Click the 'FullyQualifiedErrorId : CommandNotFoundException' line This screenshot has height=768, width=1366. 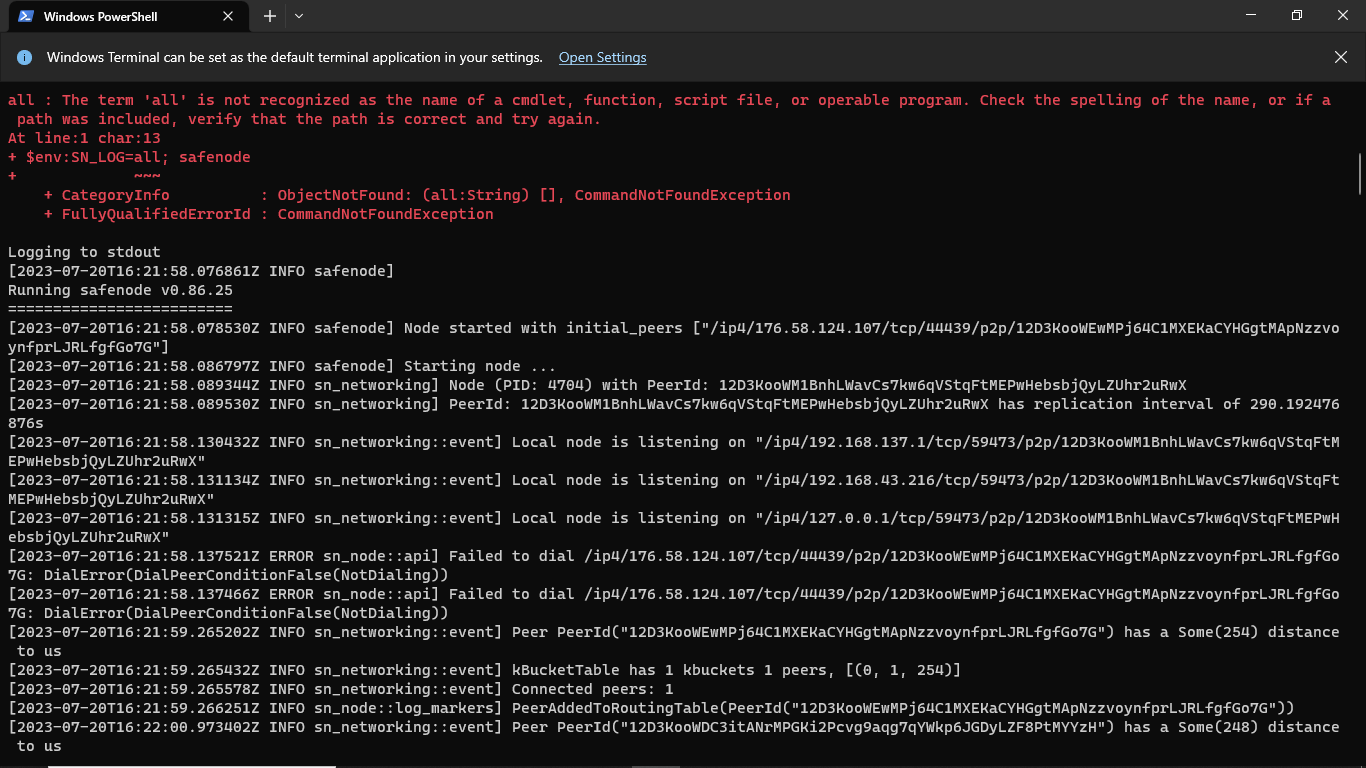pos(268,214)
